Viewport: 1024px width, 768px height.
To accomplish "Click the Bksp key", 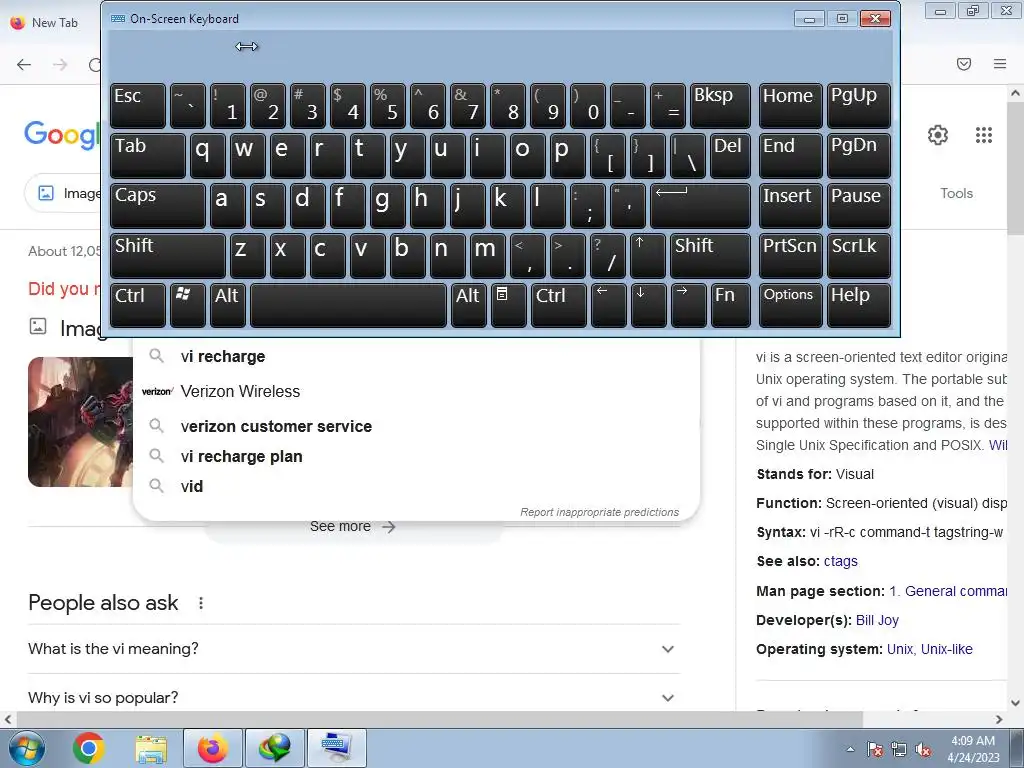I will point(720,105).
